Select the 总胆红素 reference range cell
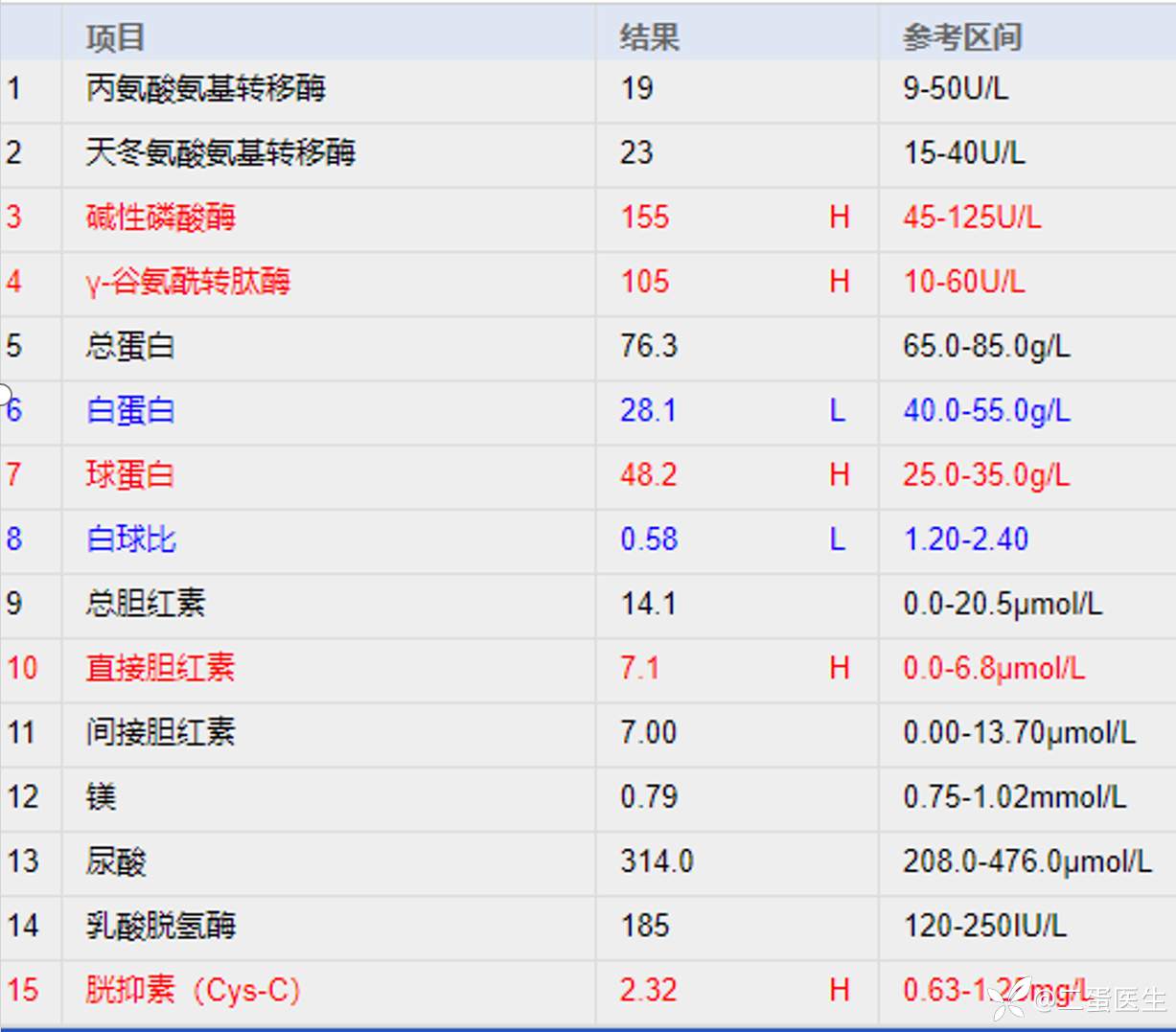Image resolution: width=1176 pixels, height=1032 pixels. [x=1002, y=604]
